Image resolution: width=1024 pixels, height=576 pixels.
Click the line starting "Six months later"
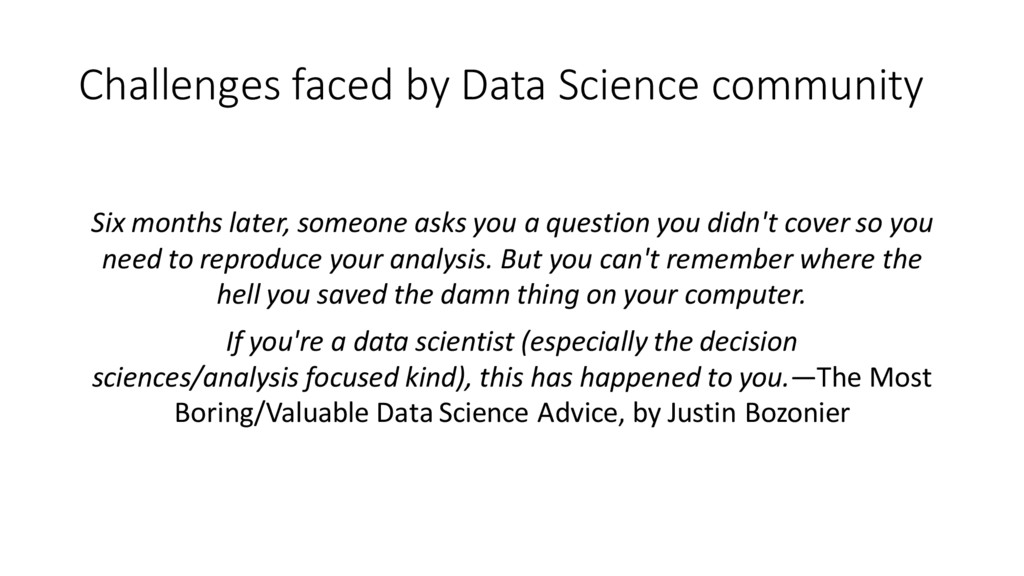[x=512, y=223]
